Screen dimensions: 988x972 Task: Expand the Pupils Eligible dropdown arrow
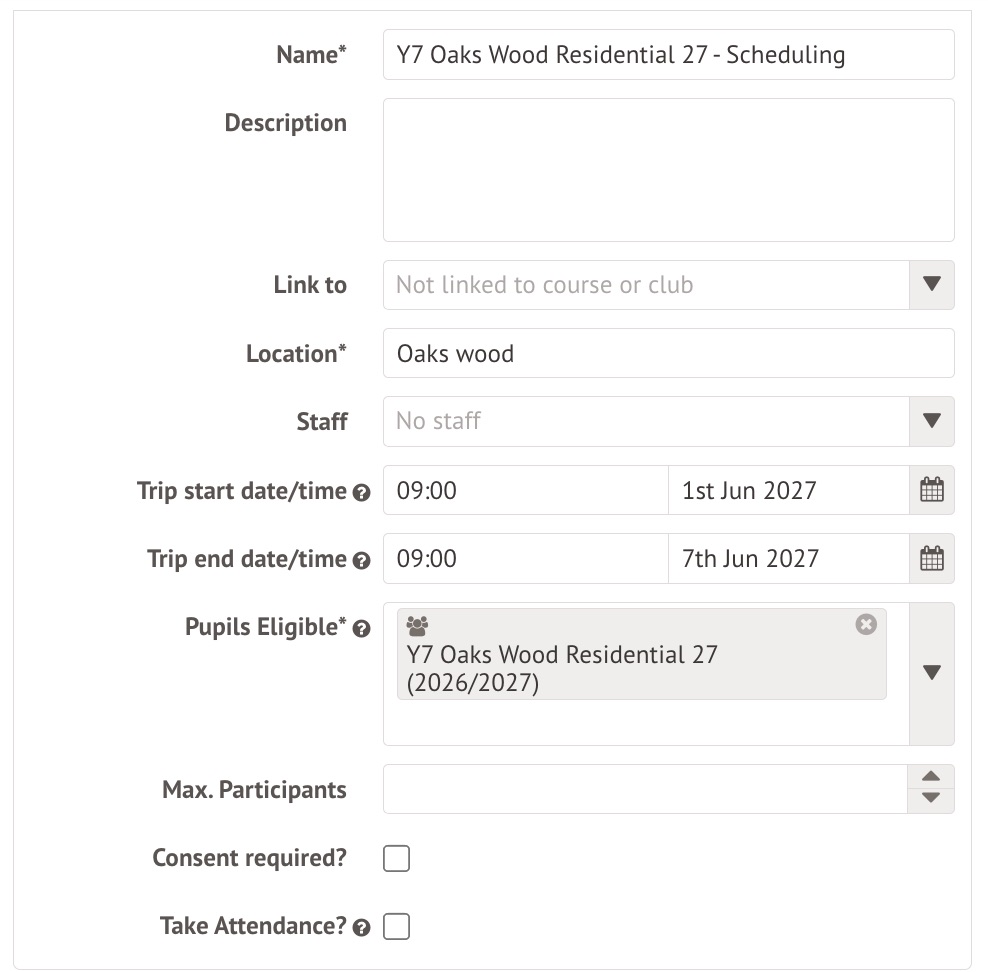tap(931, 673)
